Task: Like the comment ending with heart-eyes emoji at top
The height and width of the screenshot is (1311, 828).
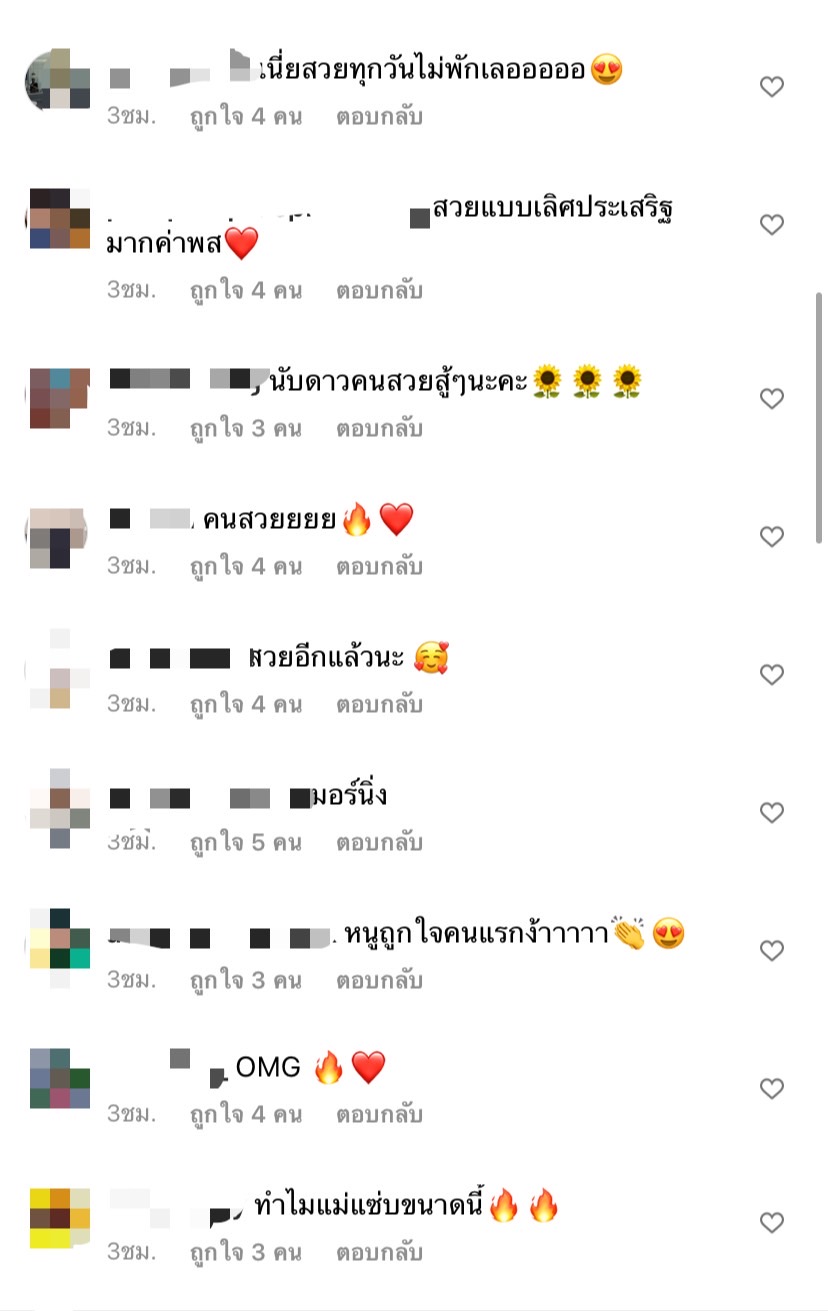Action: coord(771,87)
